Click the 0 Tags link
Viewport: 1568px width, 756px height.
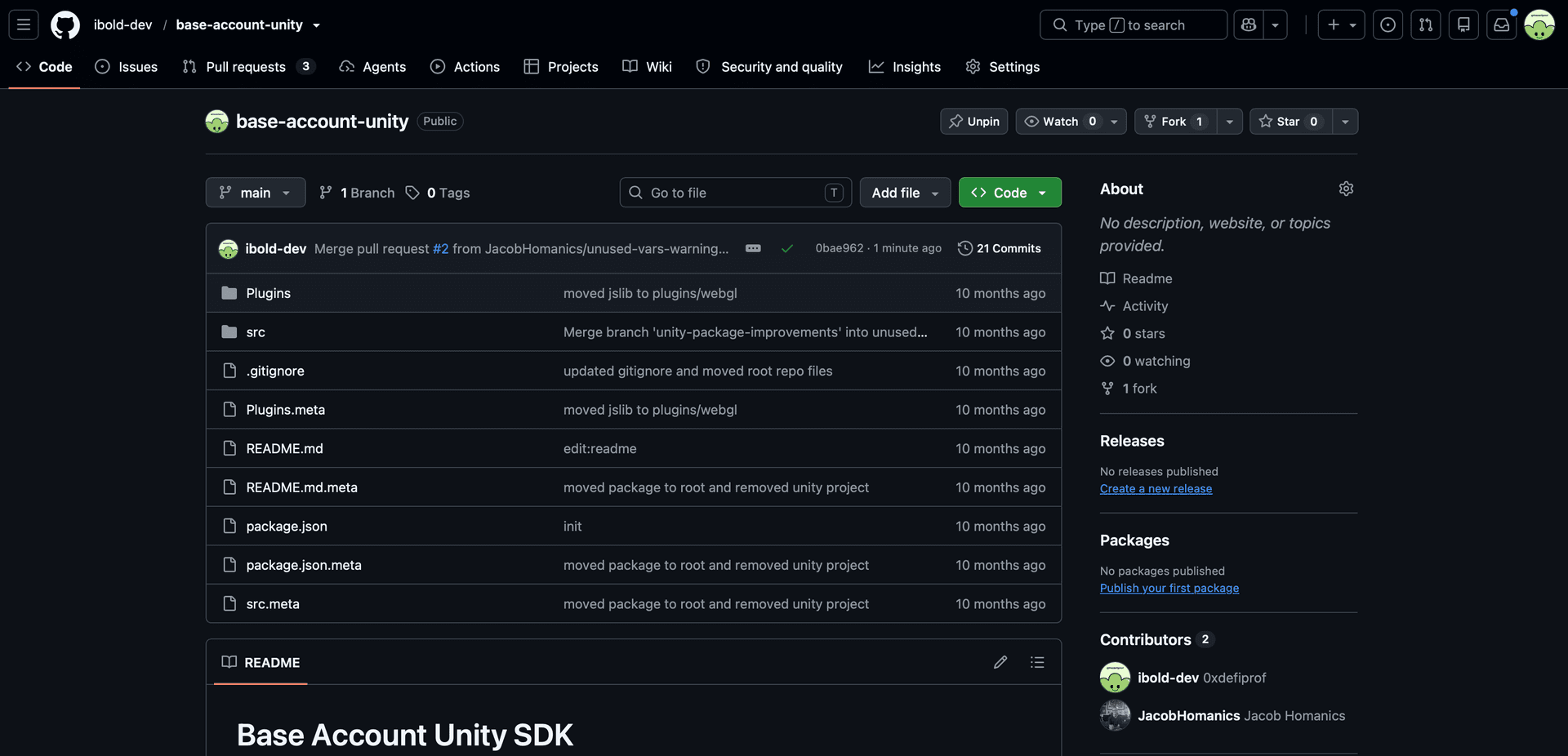click(x=439, y=193)
